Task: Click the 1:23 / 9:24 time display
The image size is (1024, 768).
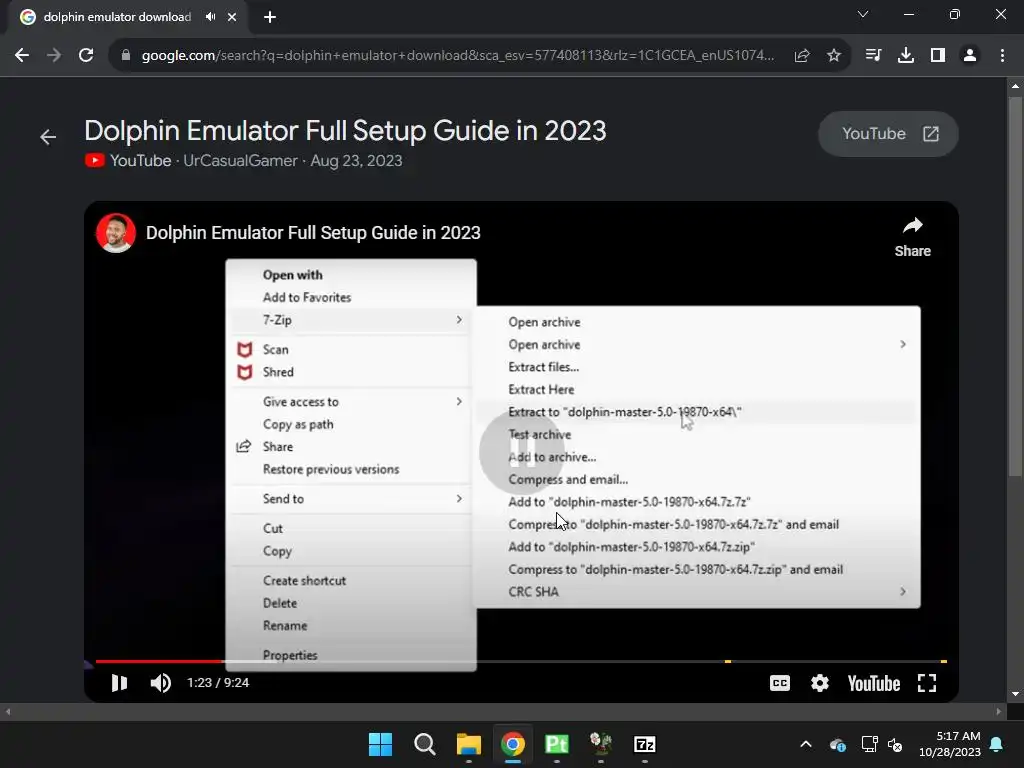Action: pyautogui.click(x=218, y=683)
